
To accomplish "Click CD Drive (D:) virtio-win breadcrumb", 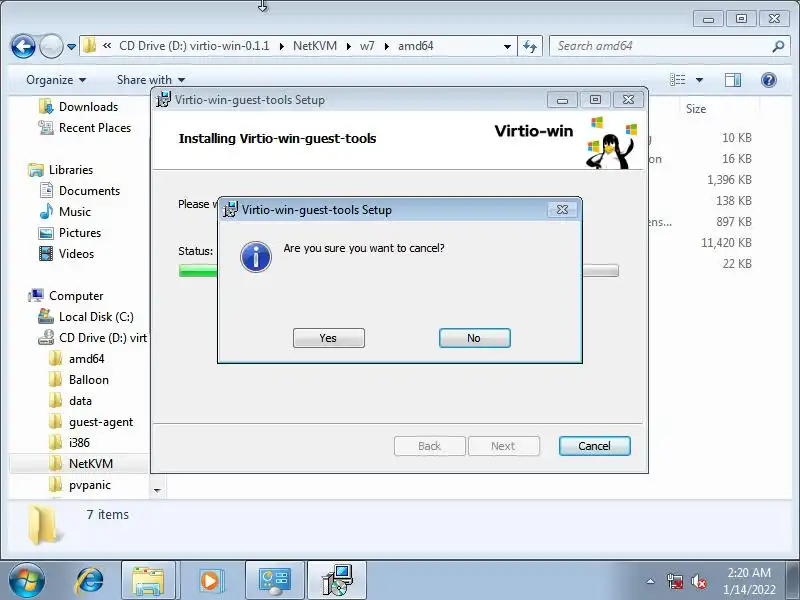I will tap(194, 46).
